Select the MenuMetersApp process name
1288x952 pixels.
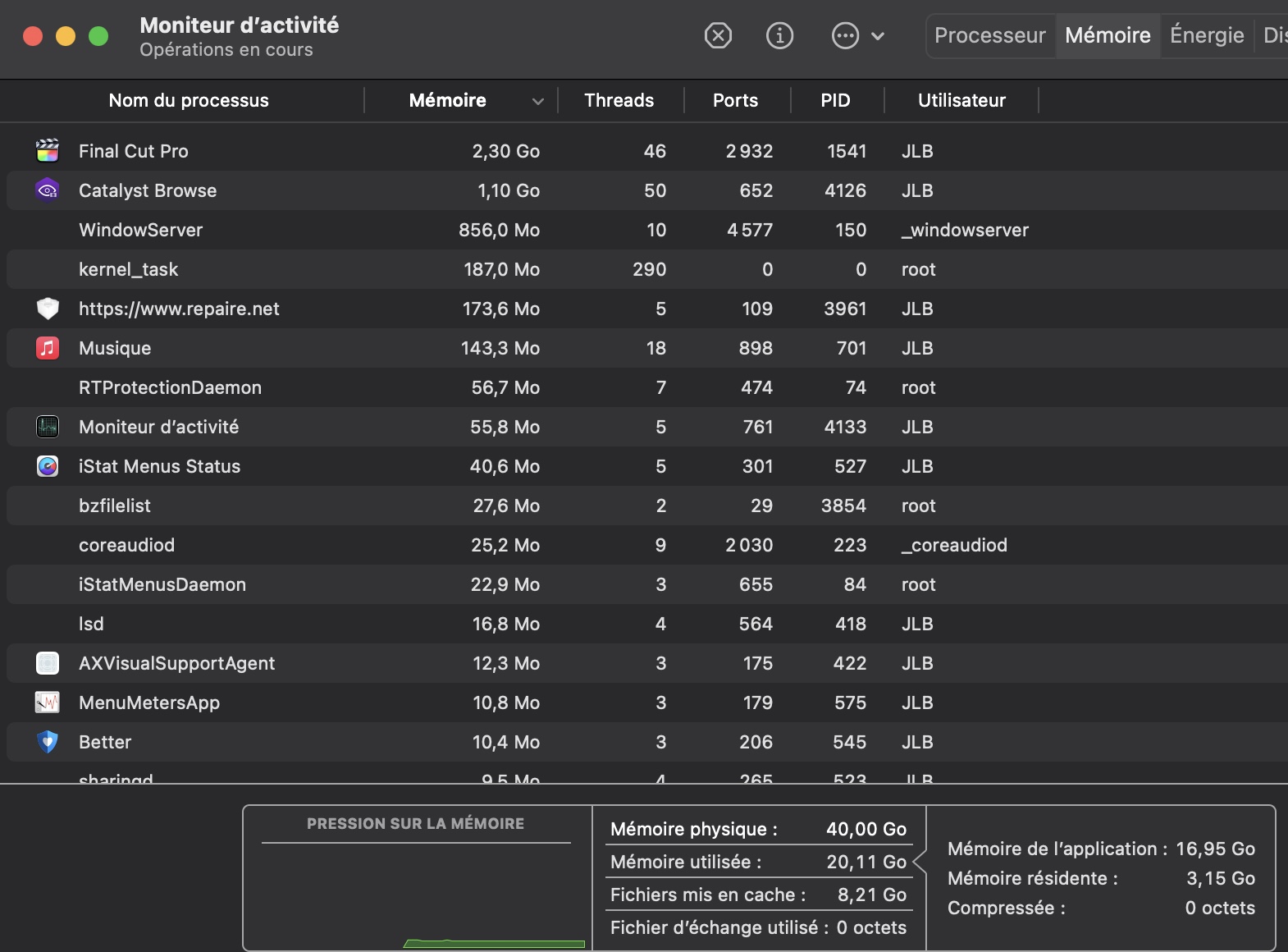(x=149, y=703)
